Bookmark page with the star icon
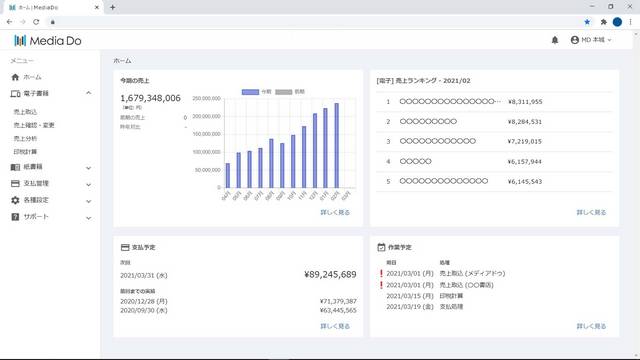 click(587, 22)
